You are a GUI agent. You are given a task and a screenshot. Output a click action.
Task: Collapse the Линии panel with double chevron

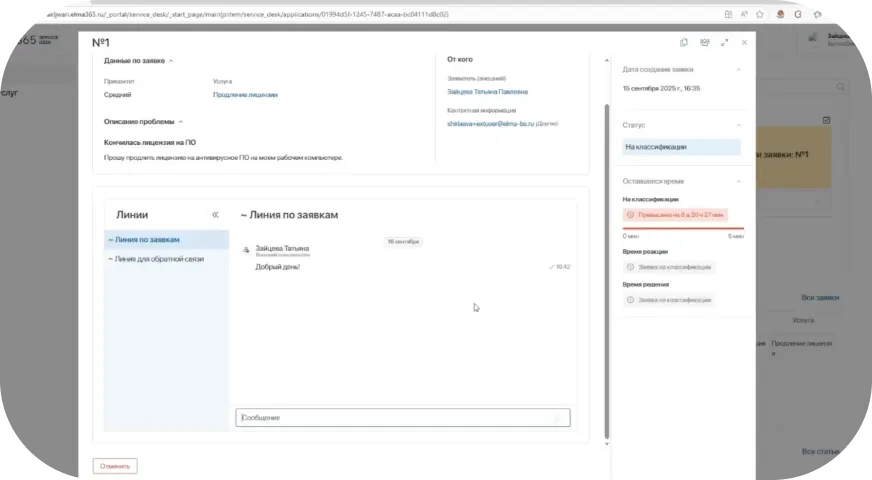(215, 215)
